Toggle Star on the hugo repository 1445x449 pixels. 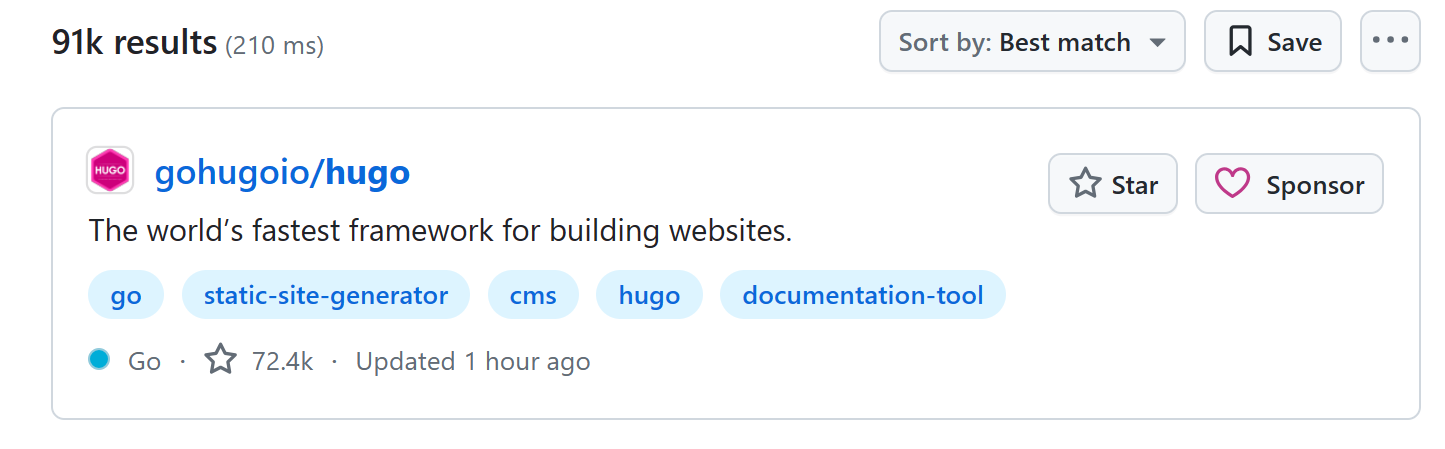point(1113,184)
